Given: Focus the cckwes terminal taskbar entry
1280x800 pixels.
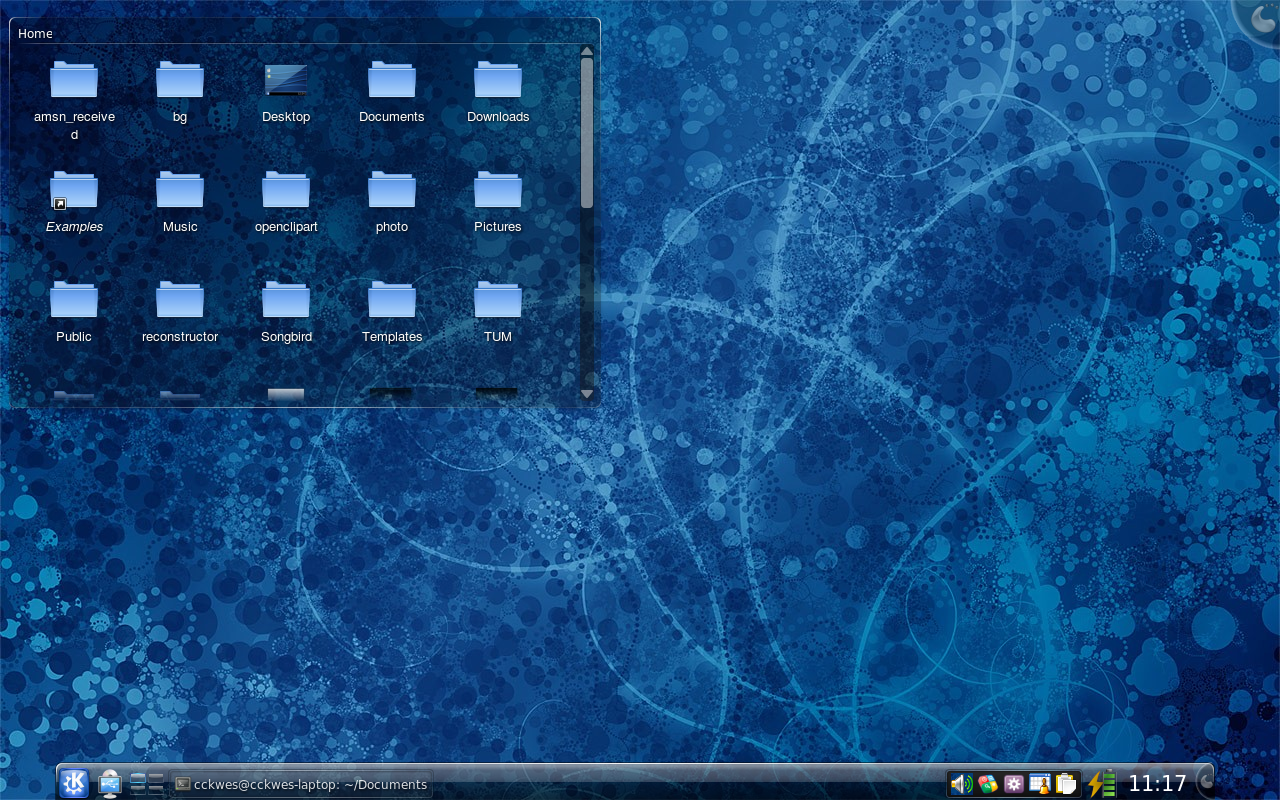Looking at the screenshot, I should [300, 784].
